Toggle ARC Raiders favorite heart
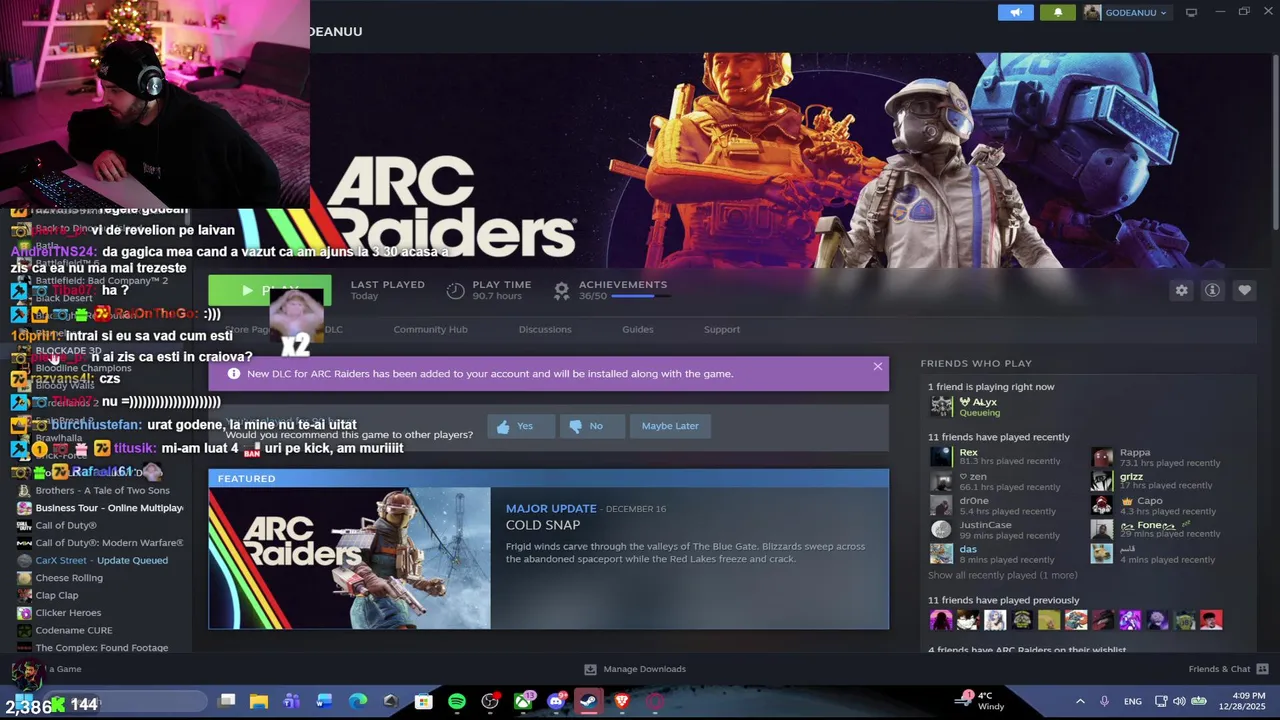Screen dimensions: 1280x720 point(1244,290)
